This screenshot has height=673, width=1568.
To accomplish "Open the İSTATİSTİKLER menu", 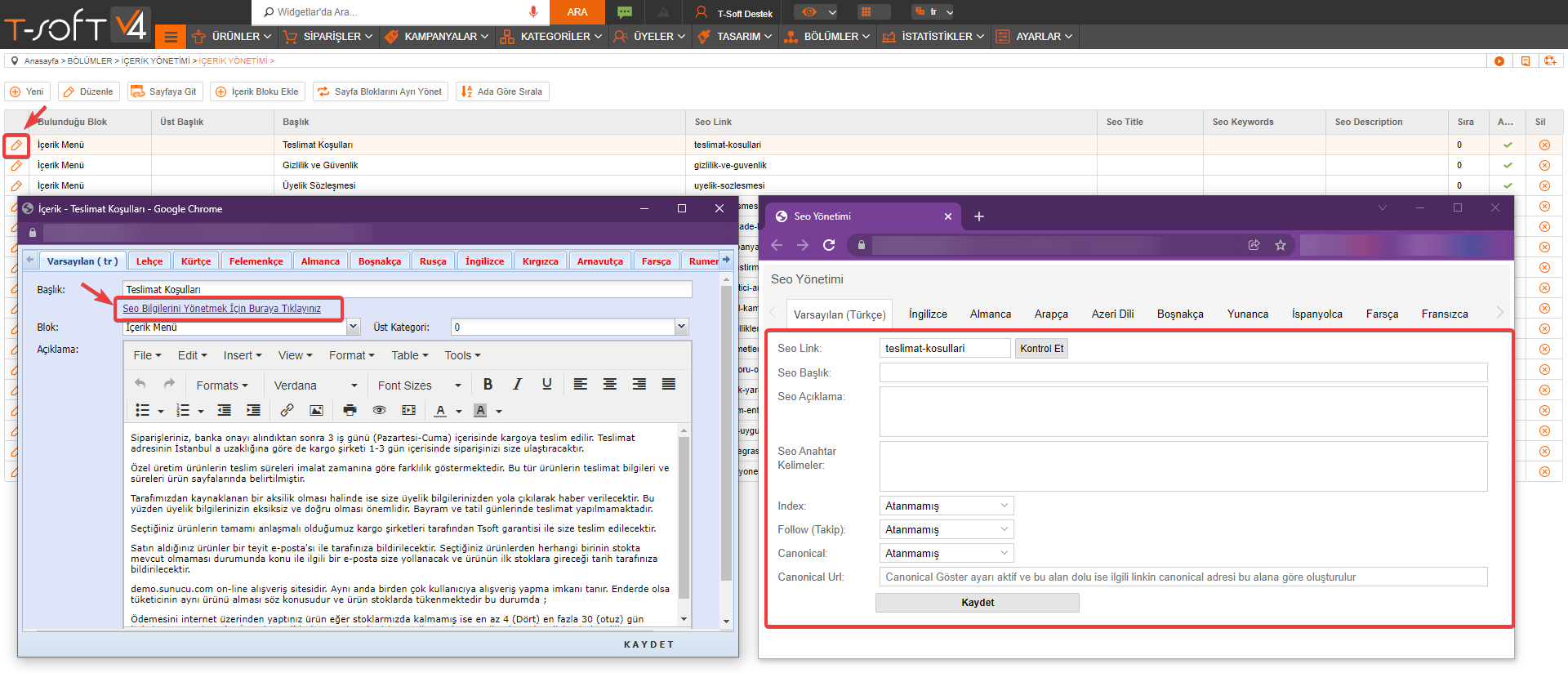I will [933, 37].
